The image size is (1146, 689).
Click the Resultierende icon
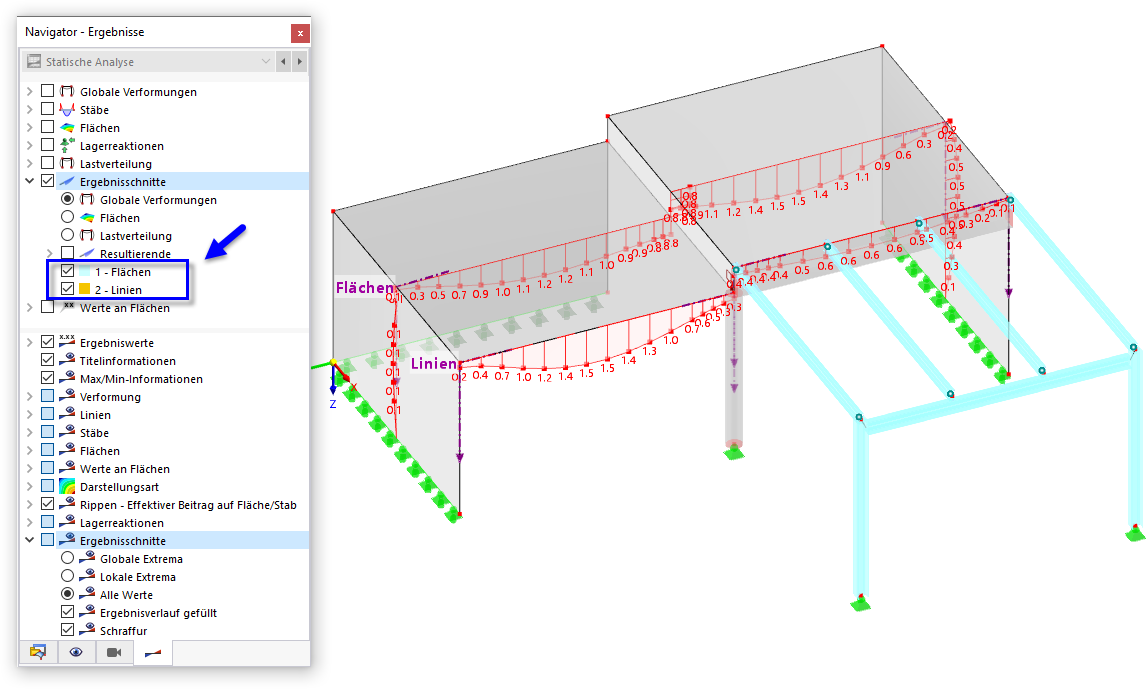click(87, 254)
